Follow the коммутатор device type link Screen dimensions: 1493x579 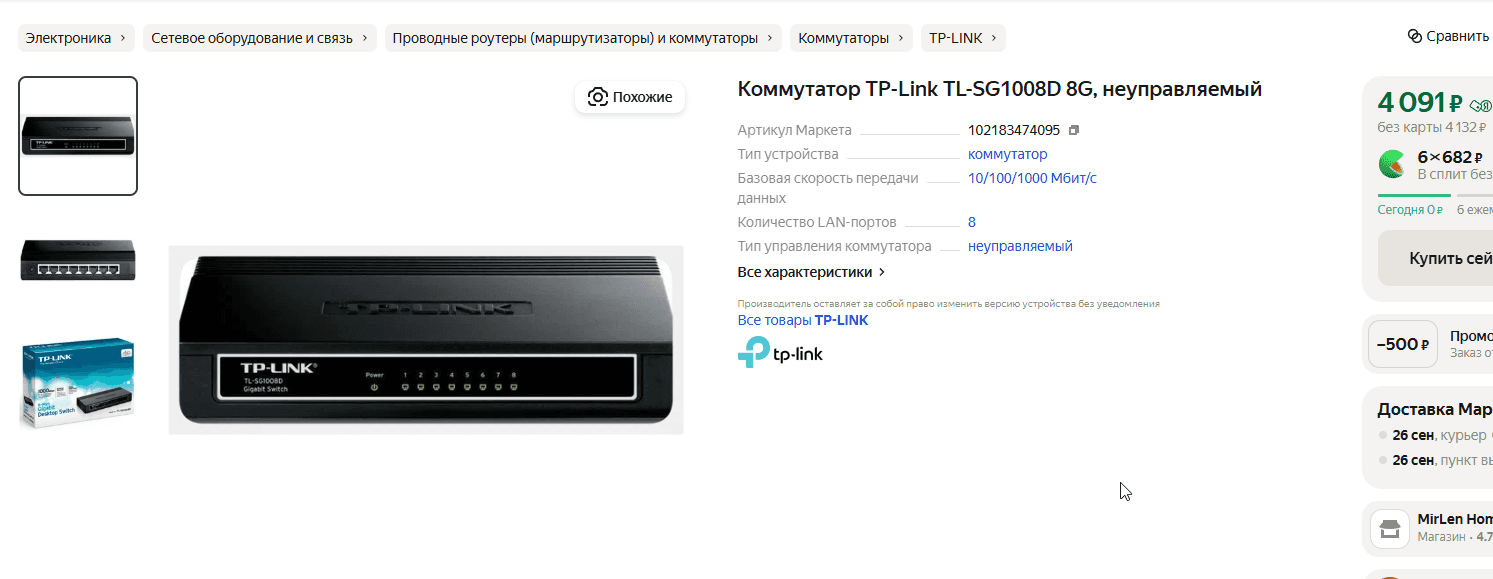tap(1008, 154)
